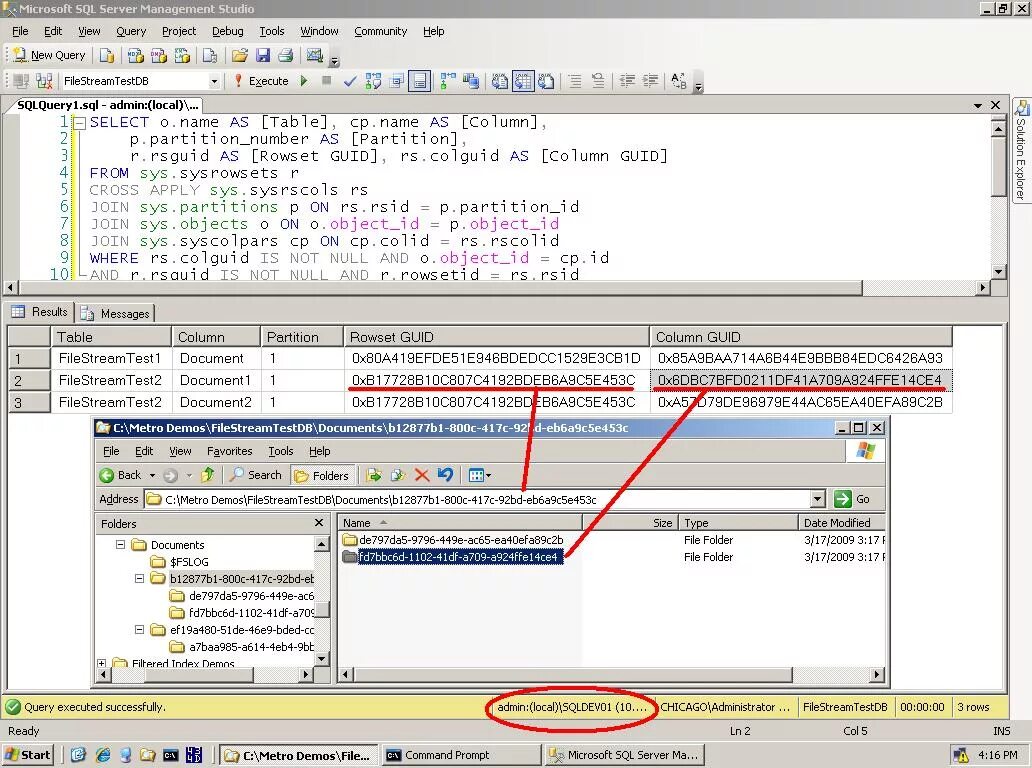The width and height of the screenshot is (1032, 768).
Task: Click the Parse checkmark icon
Action: tap(350, 81)
